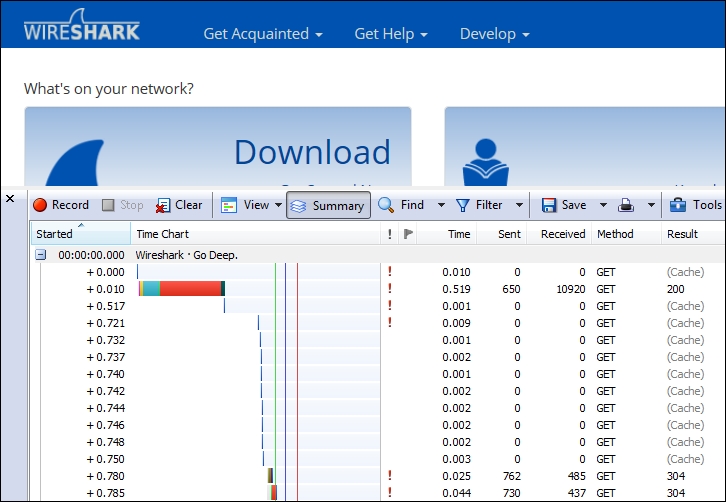The width and height of the screenshot is (726, 502).
Task: Click the Filter funnel icon
Action: [x=463, y=205]
